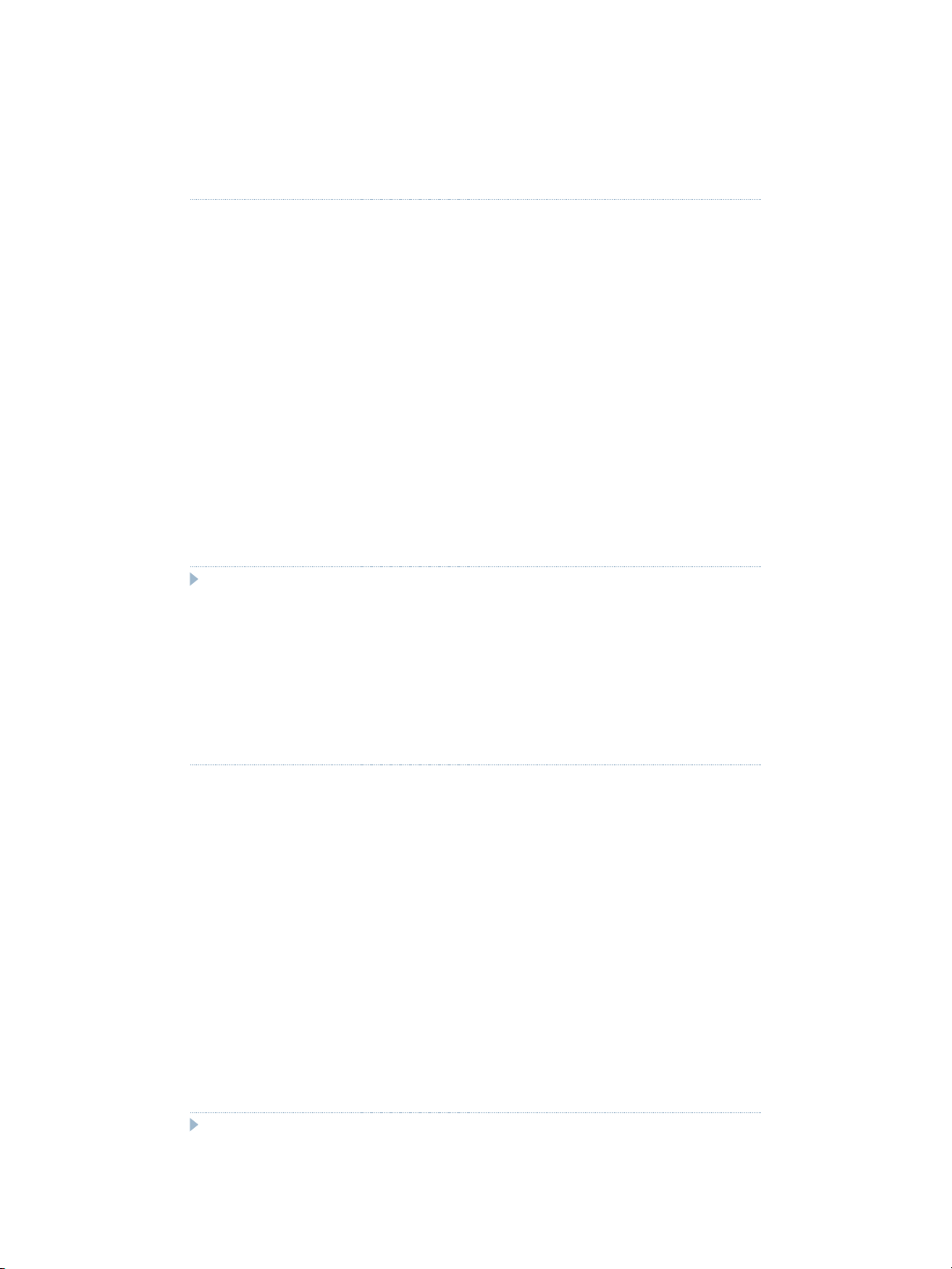
Task: Click the topmost dotted divider line
Action: point(475,200)
